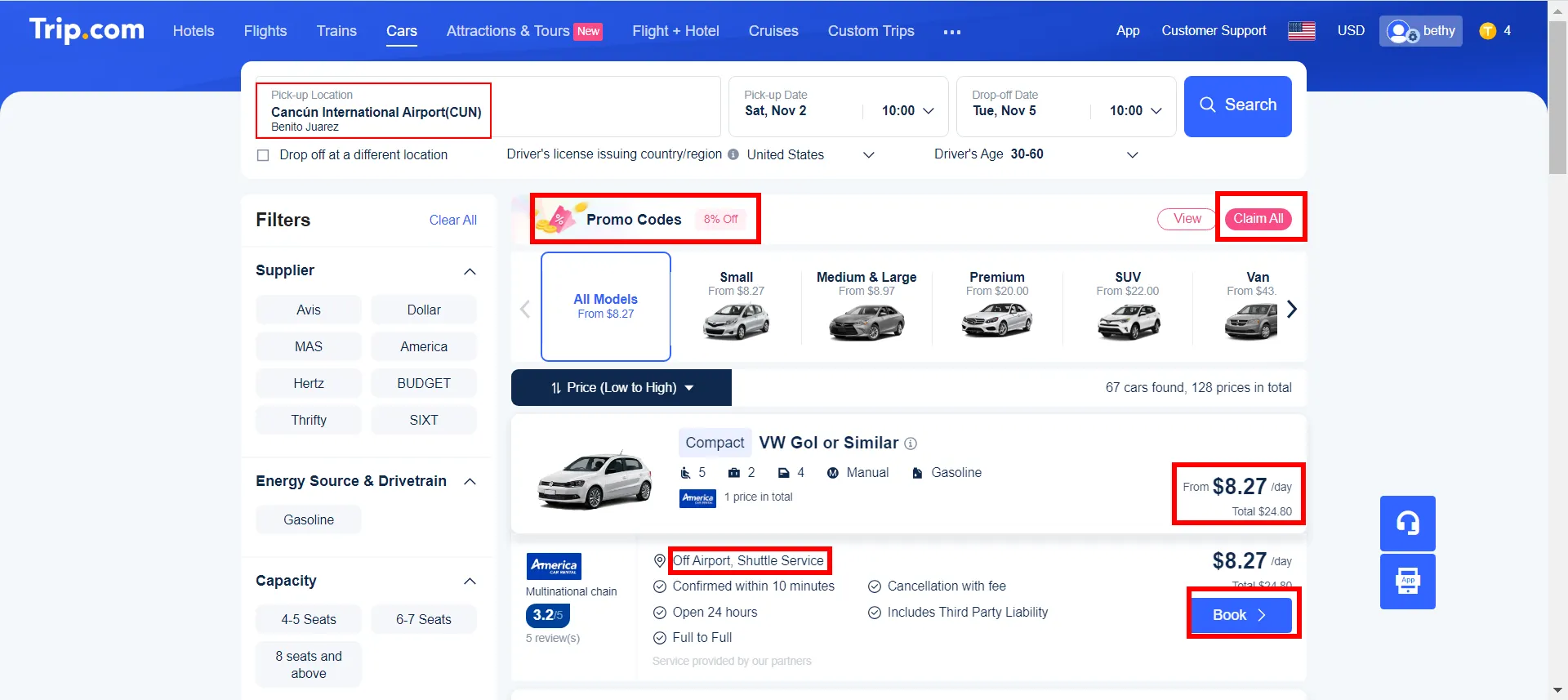
Task: Open the US flag language selector
Action: pos(1301,31)
